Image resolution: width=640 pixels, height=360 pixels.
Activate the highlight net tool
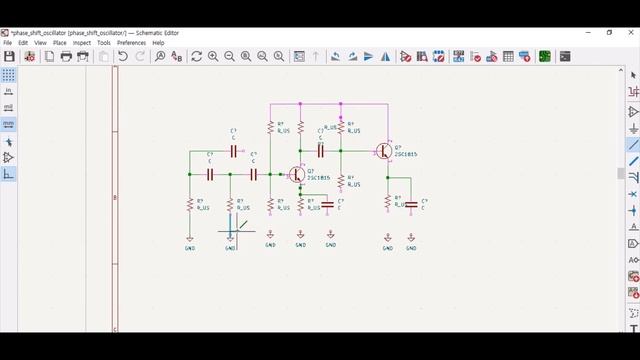pos(633,92)
